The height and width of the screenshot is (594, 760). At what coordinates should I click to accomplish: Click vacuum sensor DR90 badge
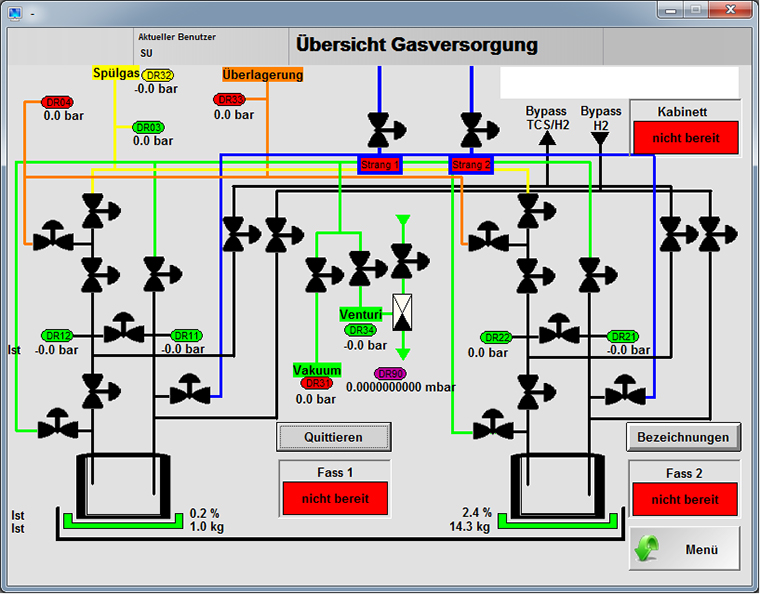(390, 374)
